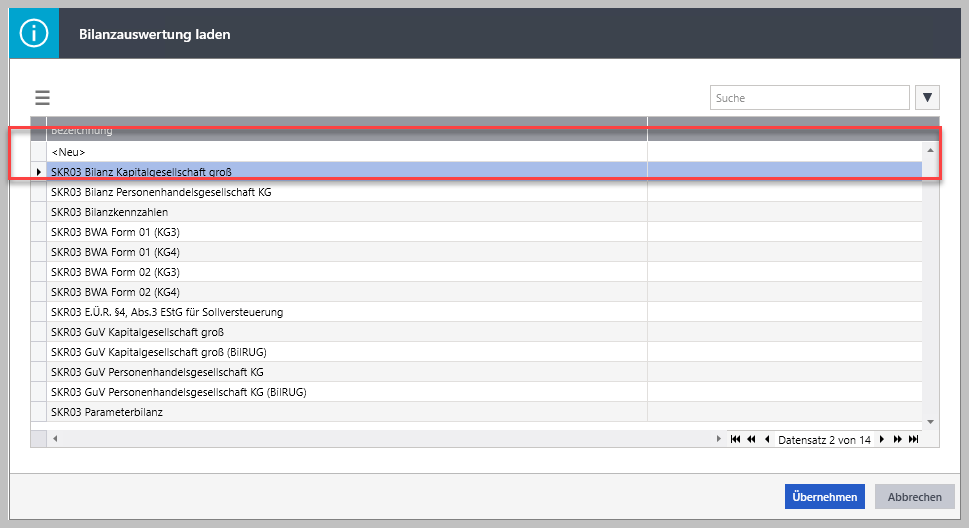Open the hamburger menu above the table
Image resolution: width=969 pixels, height=528 pixels.
(42, 98)
